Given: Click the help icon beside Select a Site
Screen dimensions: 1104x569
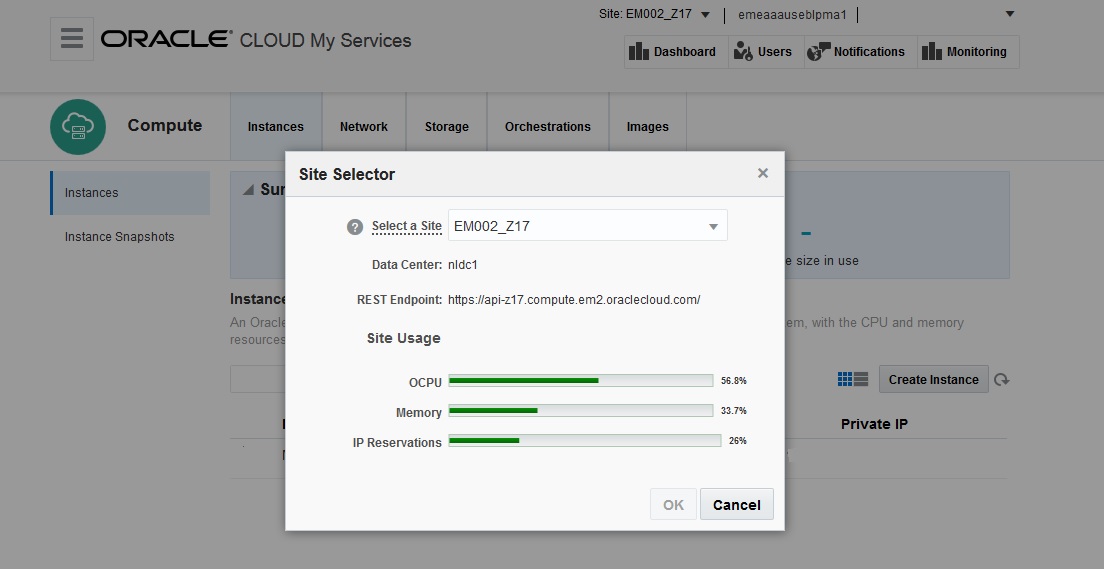Looking at the screenshot, I should coord(355,227).
